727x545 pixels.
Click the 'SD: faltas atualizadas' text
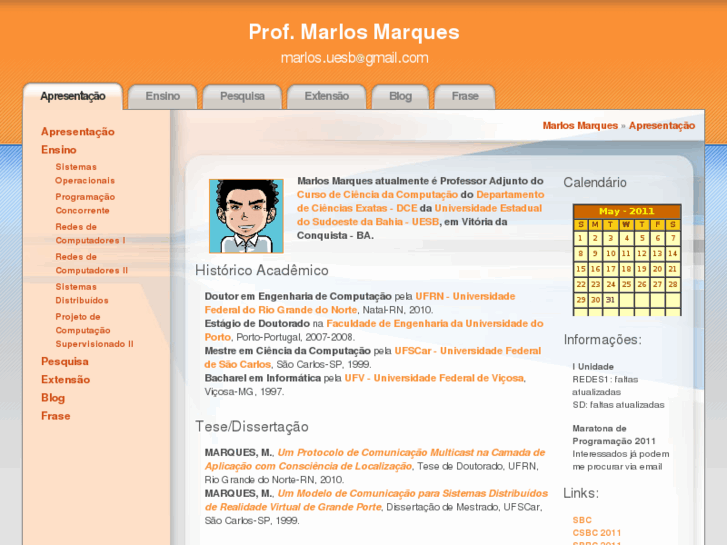618,405
